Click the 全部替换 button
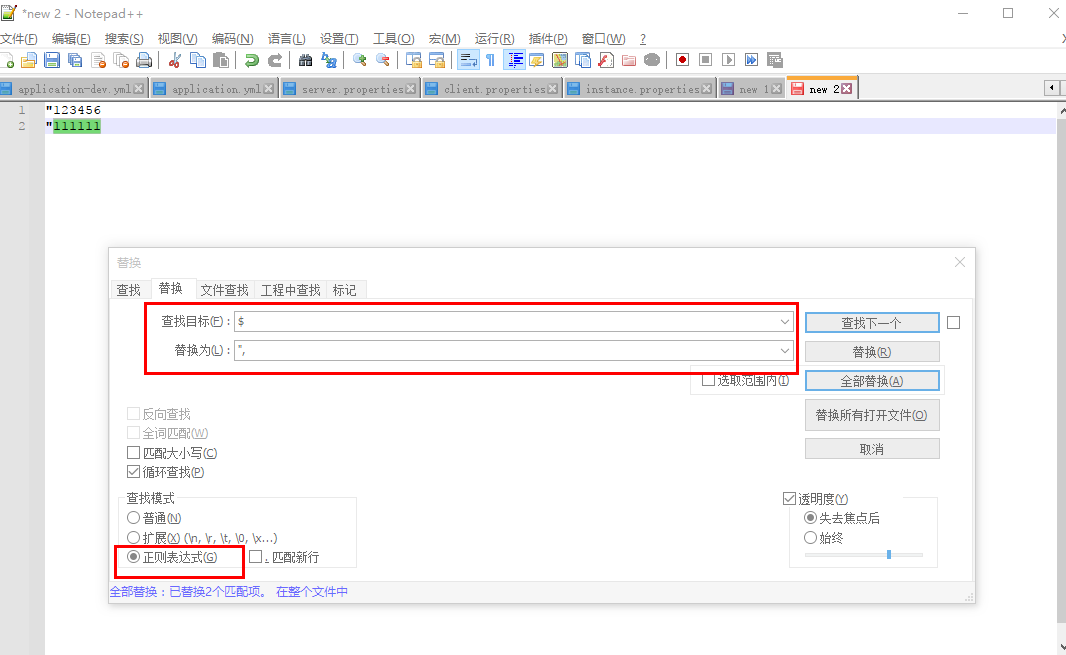The width and height of the screenshot is (1066, 655). 872,381
